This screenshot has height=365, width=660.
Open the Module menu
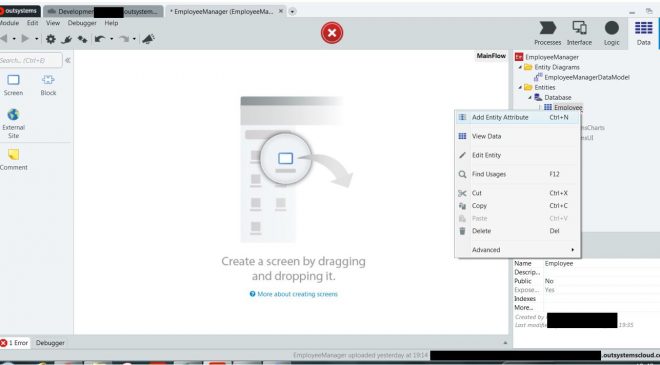click(9, 23)
